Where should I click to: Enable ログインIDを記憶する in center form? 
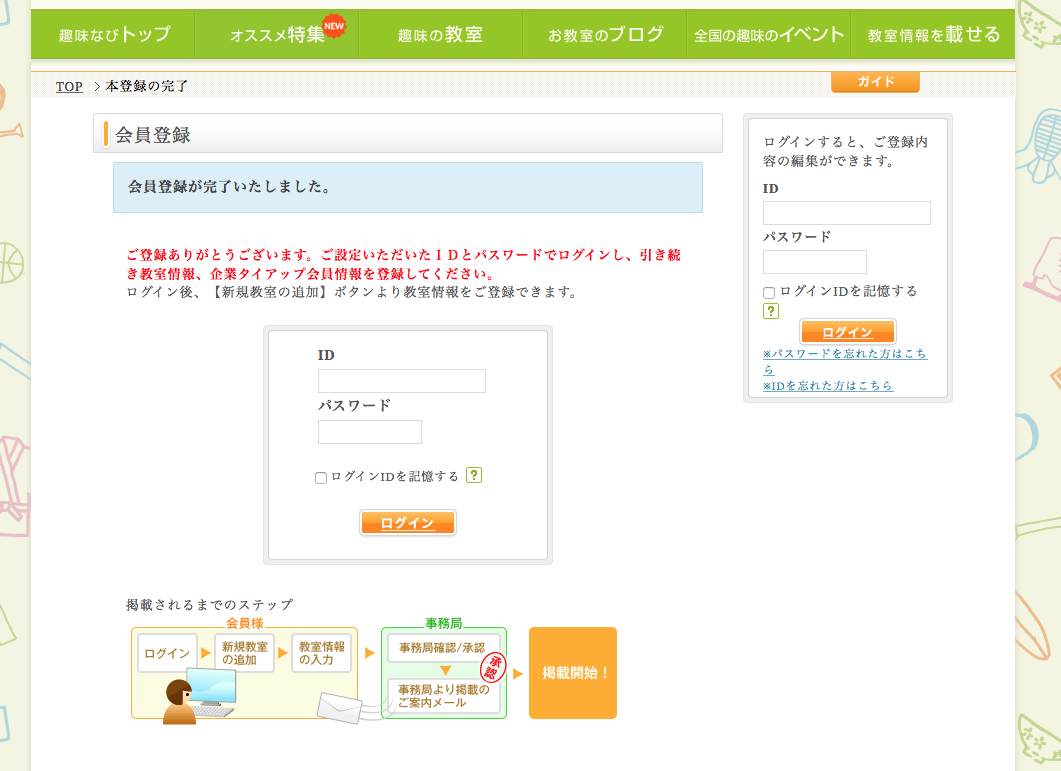(x=321, y=478)
